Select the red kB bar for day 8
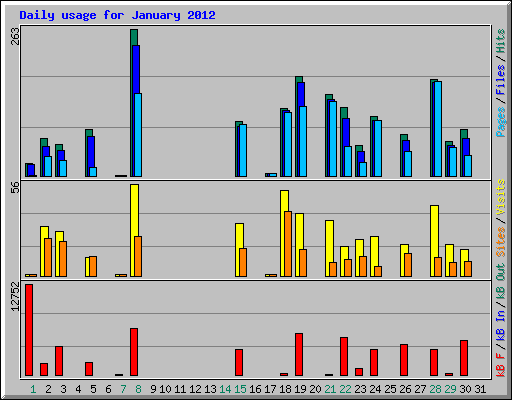 tap(134, 352)
